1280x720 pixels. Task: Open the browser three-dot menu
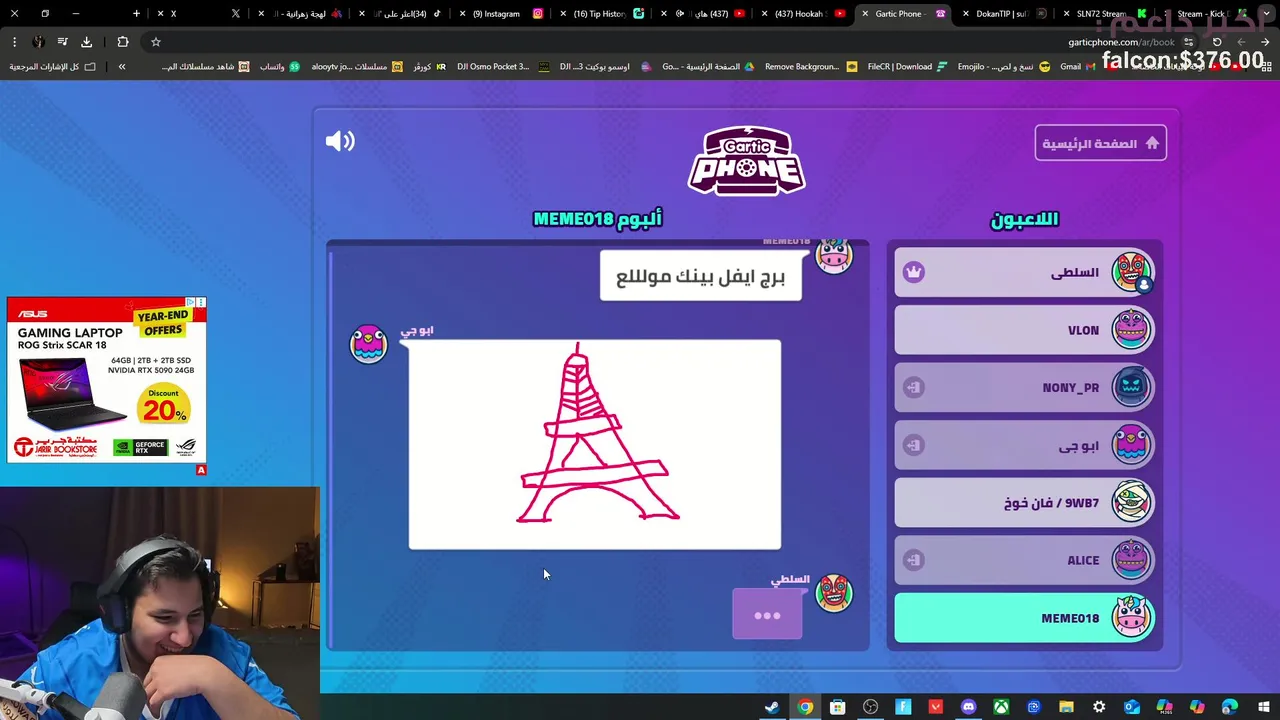pyautogui.click(x=14, y=42)
